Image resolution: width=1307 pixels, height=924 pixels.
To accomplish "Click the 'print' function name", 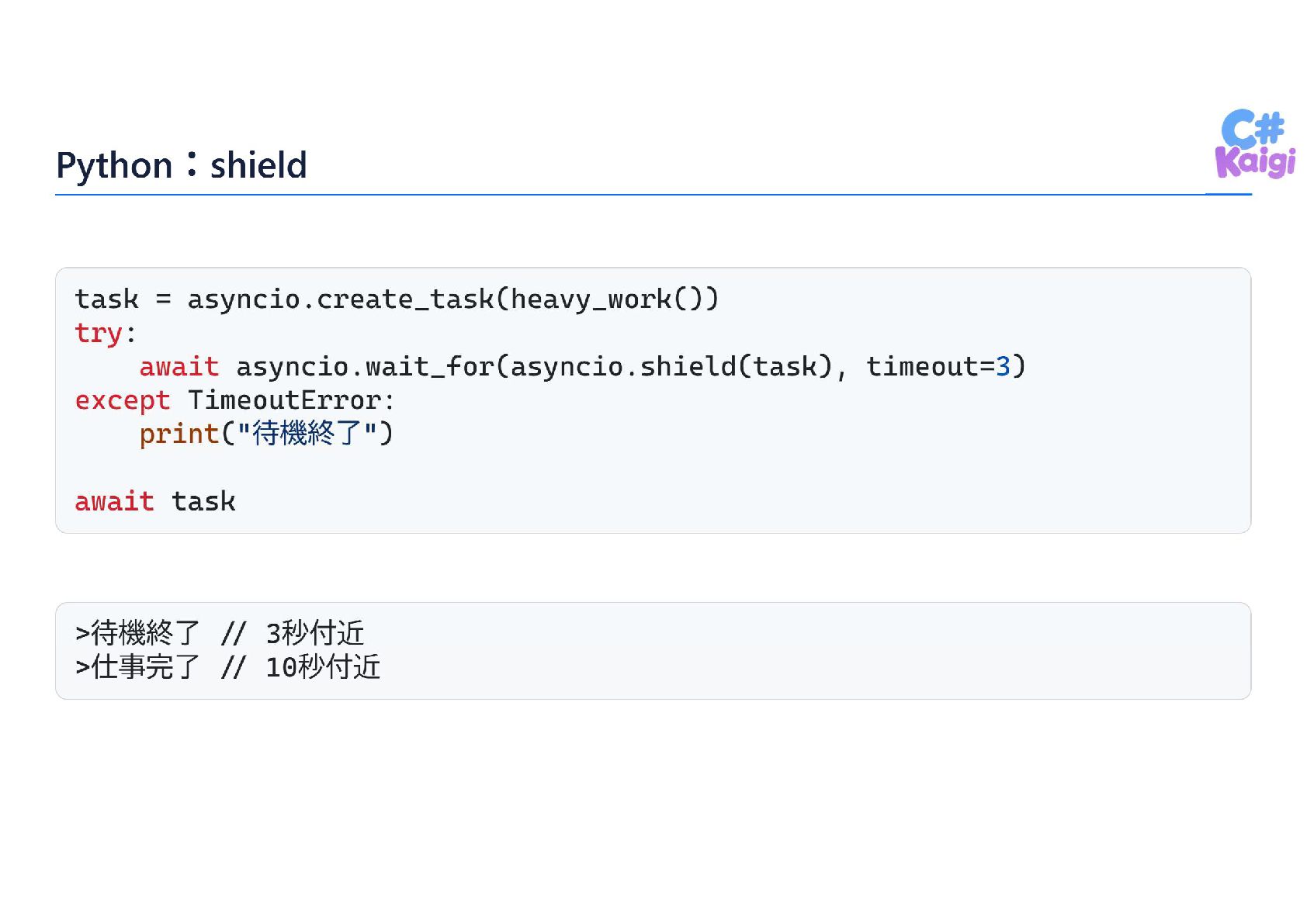I will (x=179, y=434).
